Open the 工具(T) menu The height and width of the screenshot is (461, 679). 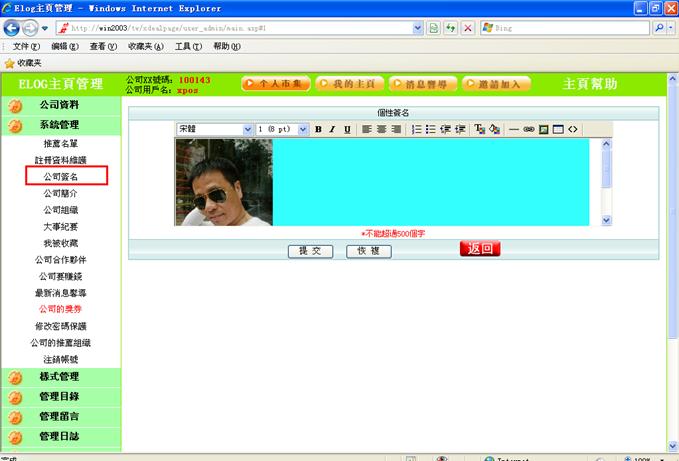(x=189, y=46)
